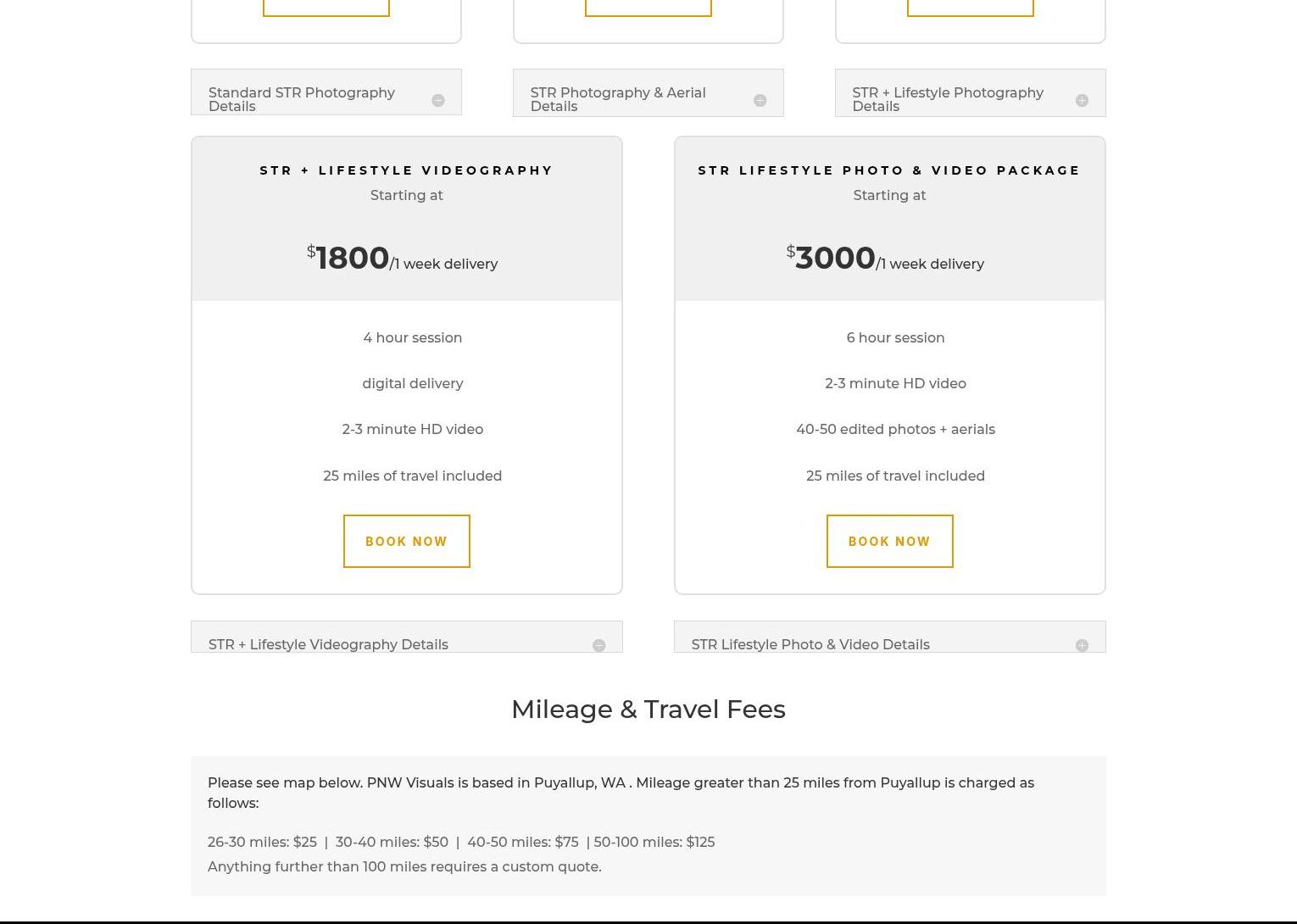The image size is (1297, 924).
Task: Click the STR + Lifestyle Videography heading
Action: (407, 170)
